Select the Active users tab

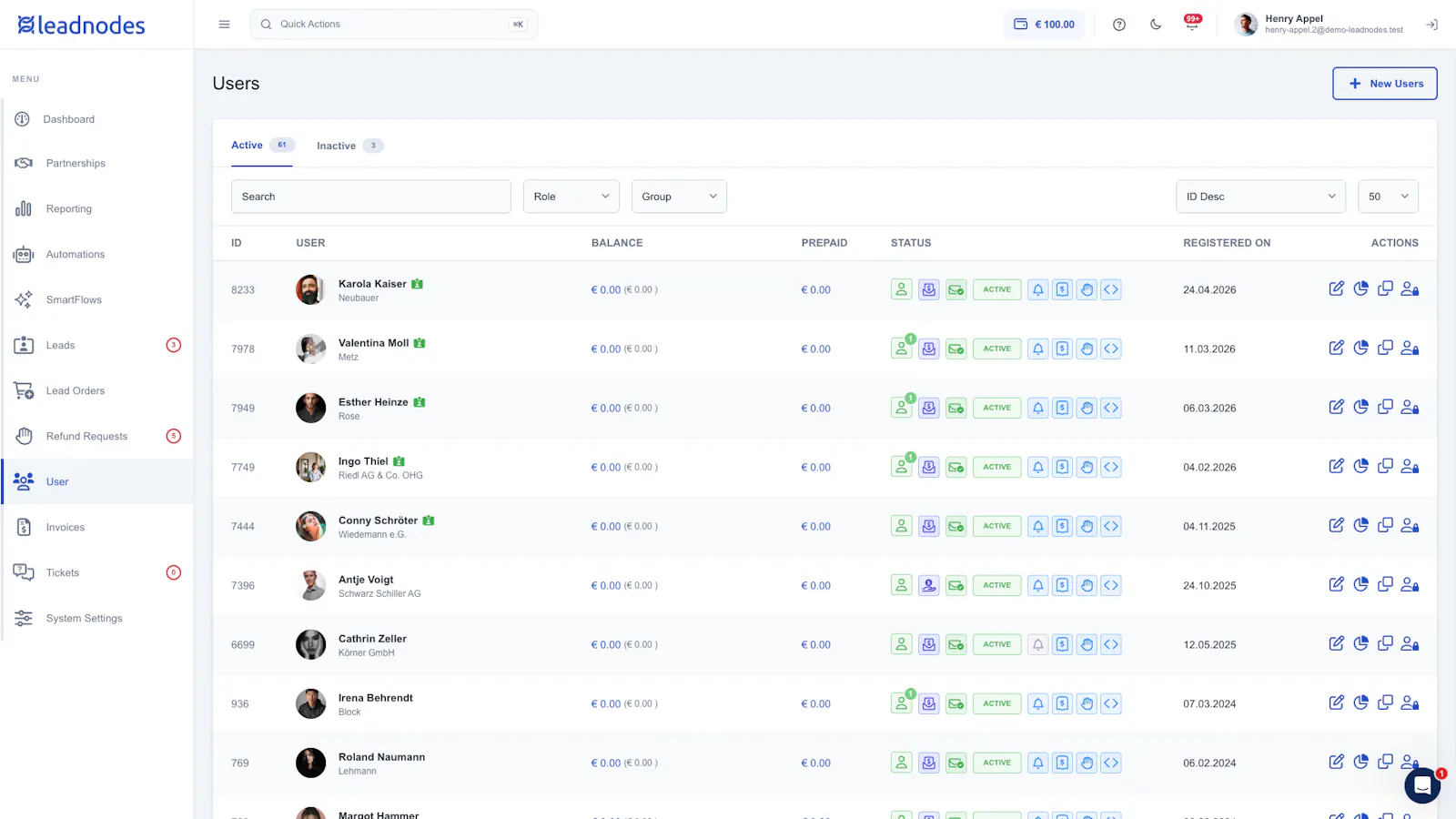point(262,146)
